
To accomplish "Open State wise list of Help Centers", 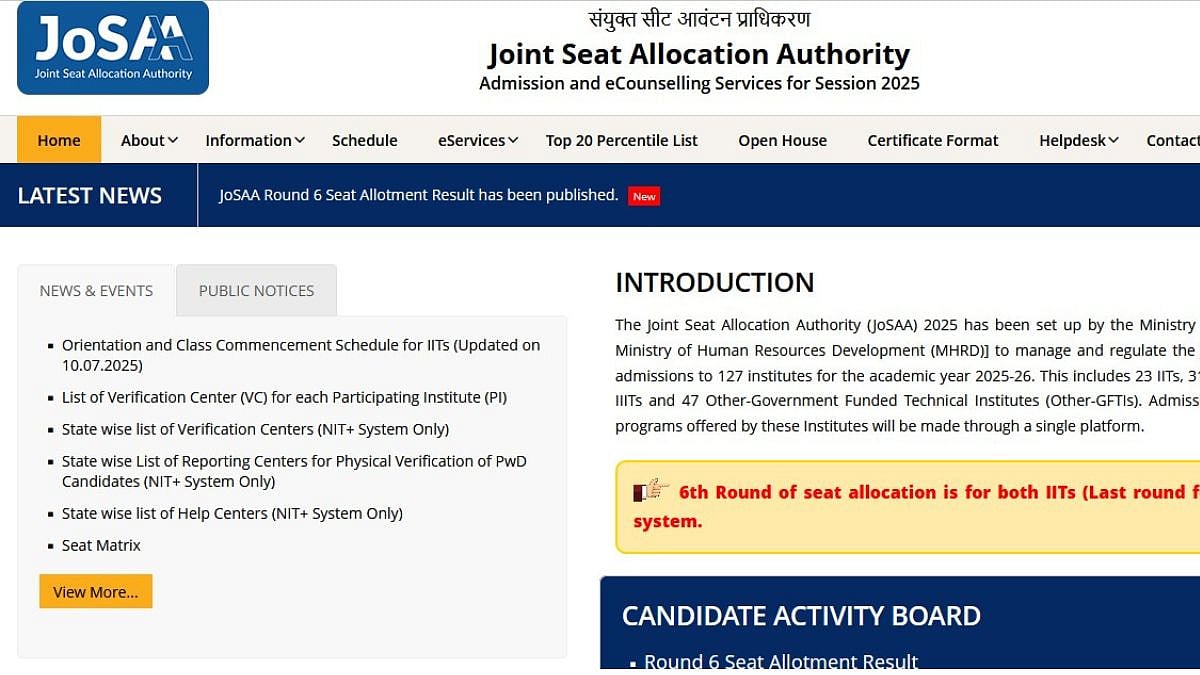I will (x=232, y=513).
